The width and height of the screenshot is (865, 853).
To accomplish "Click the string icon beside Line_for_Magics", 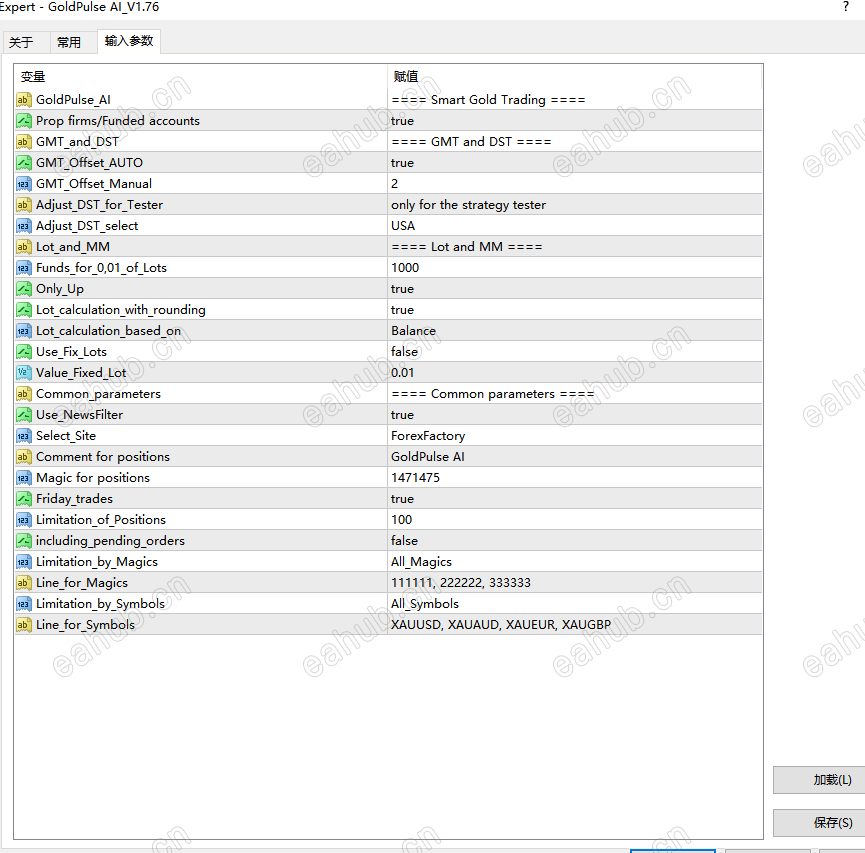I will 23,583.
